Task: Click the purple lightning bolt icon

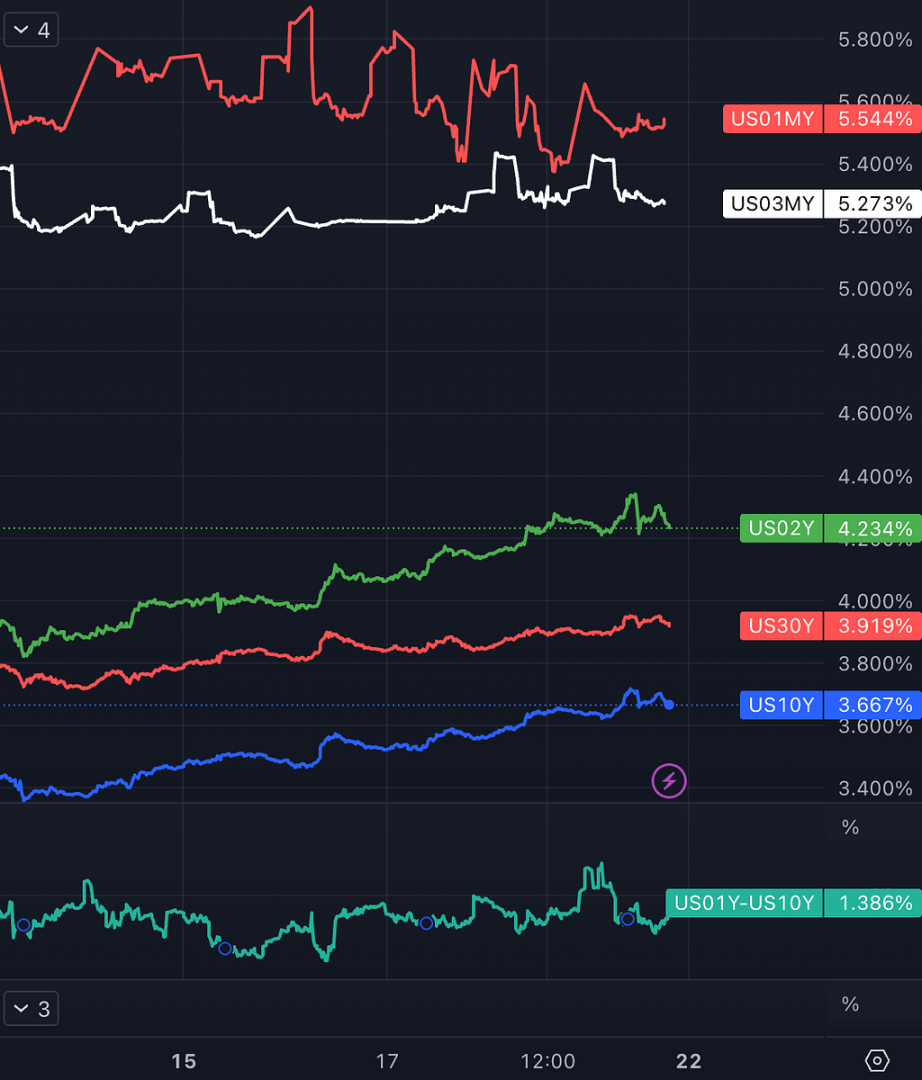Action: tap(669, 780)
